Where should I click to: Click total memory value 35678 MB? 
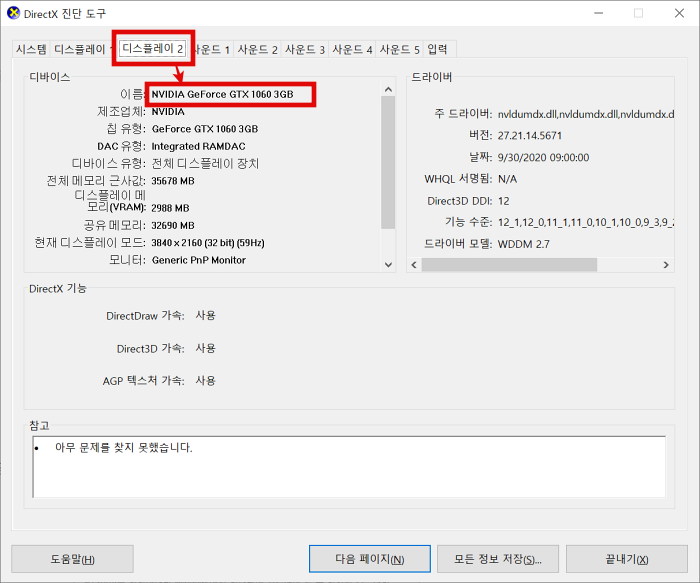click(173, 181)
